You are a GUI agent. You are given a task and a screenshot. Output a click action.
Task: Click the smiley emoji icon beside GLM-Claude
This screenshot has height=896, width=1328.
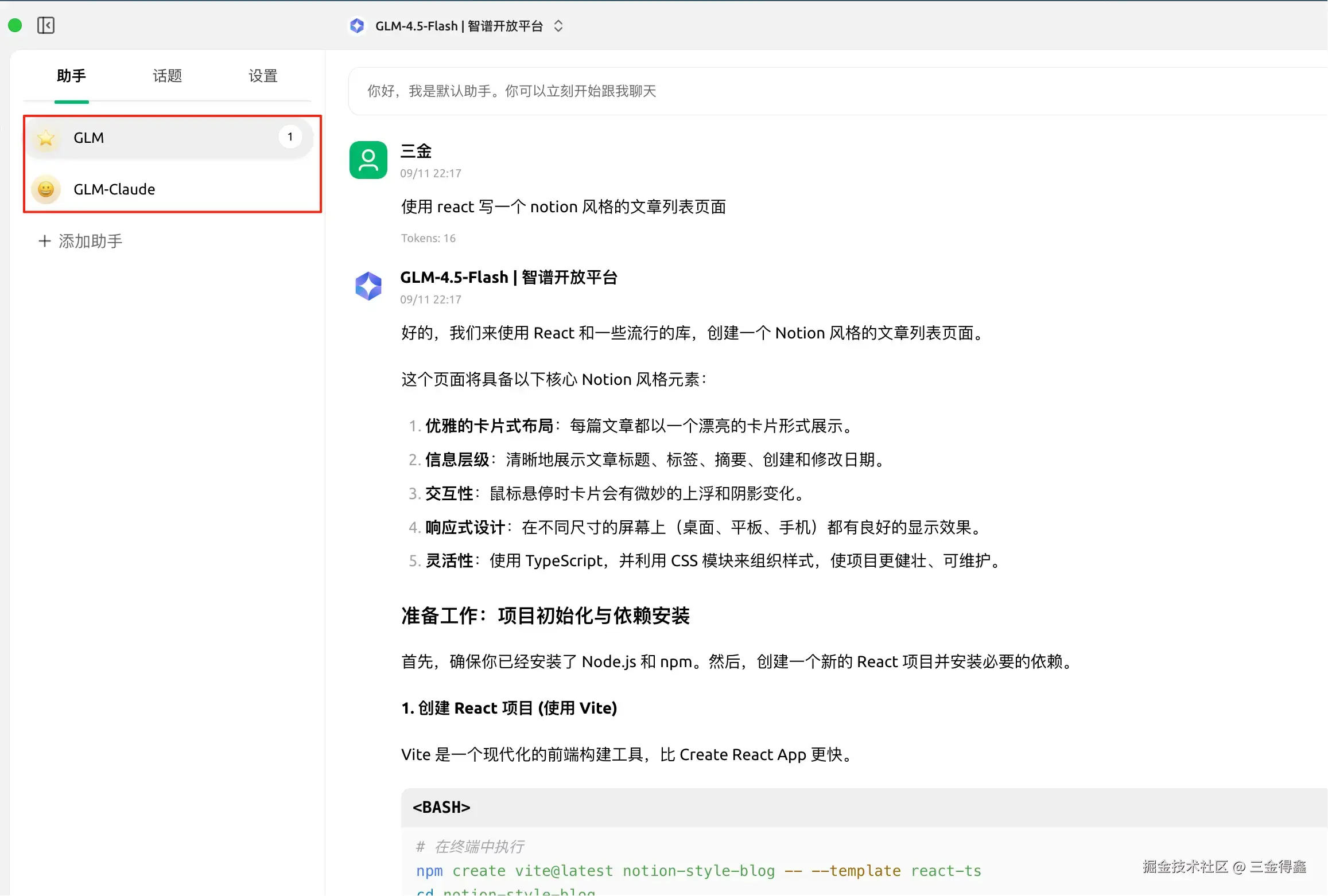(x=46, y=189)
